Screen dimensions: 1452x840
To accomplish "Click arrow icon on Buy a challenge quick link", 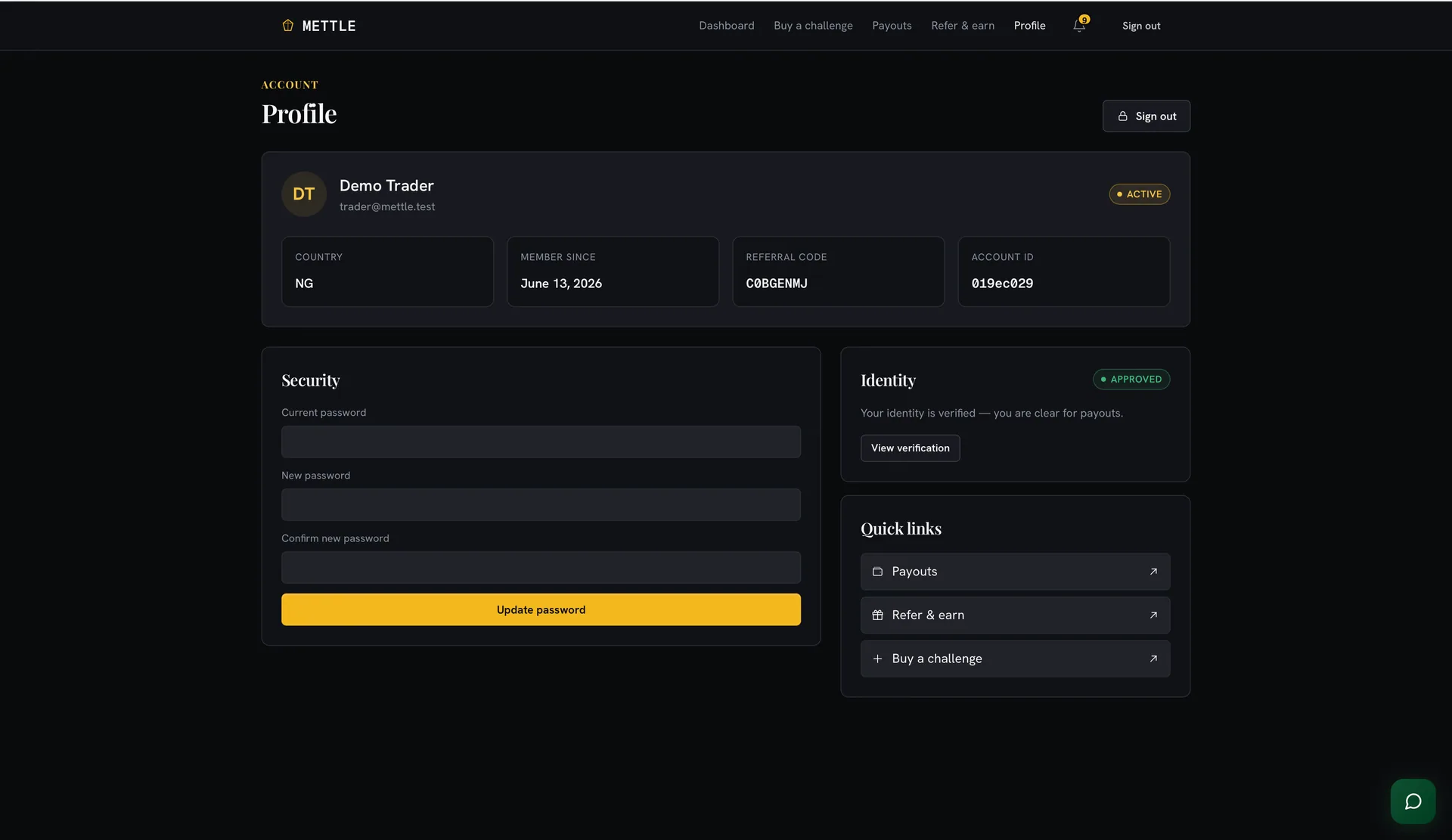I will click(x=1153, y=659).
